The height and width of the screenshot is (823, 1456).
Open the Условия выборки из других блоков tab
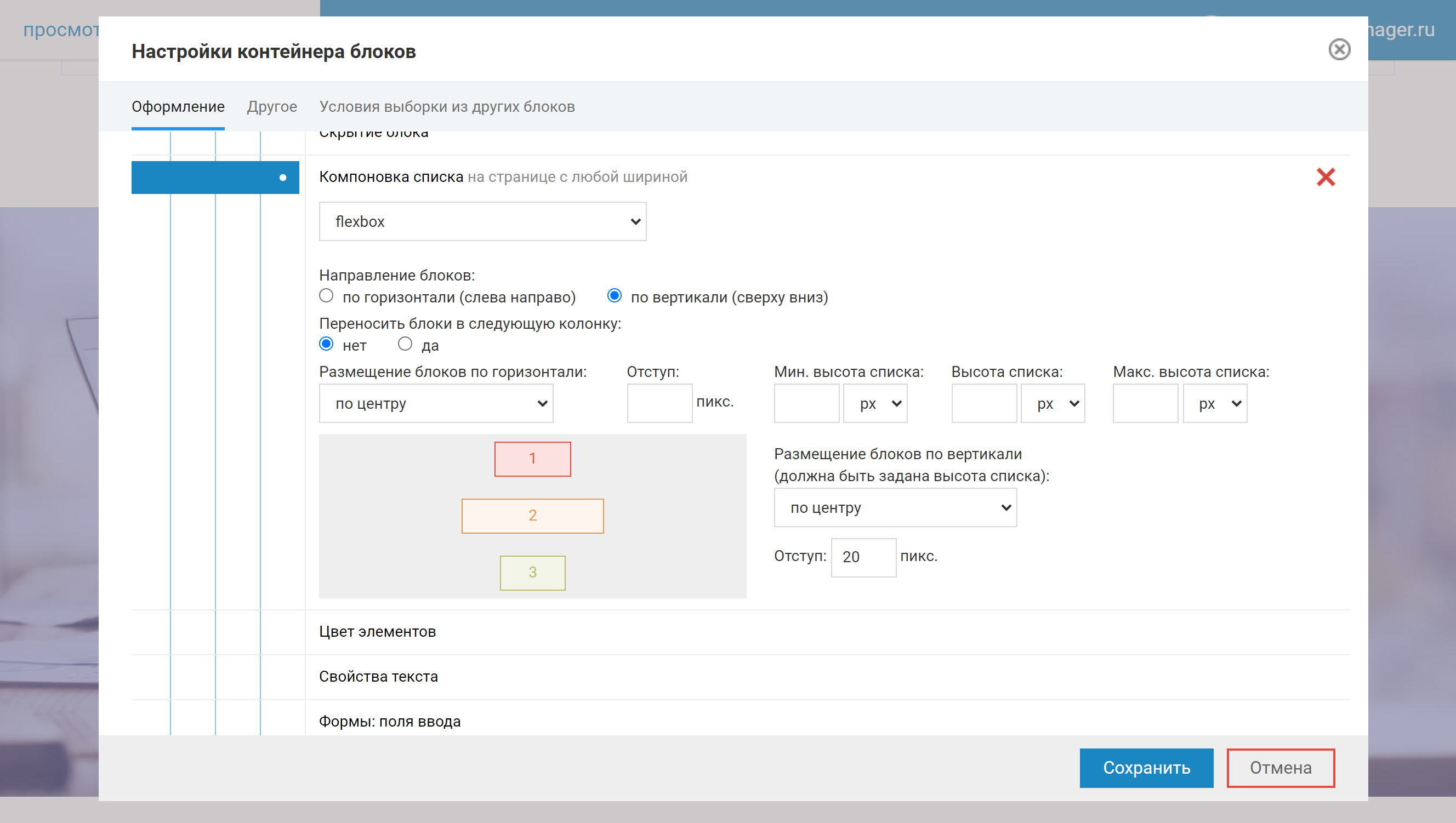[447, 106]
